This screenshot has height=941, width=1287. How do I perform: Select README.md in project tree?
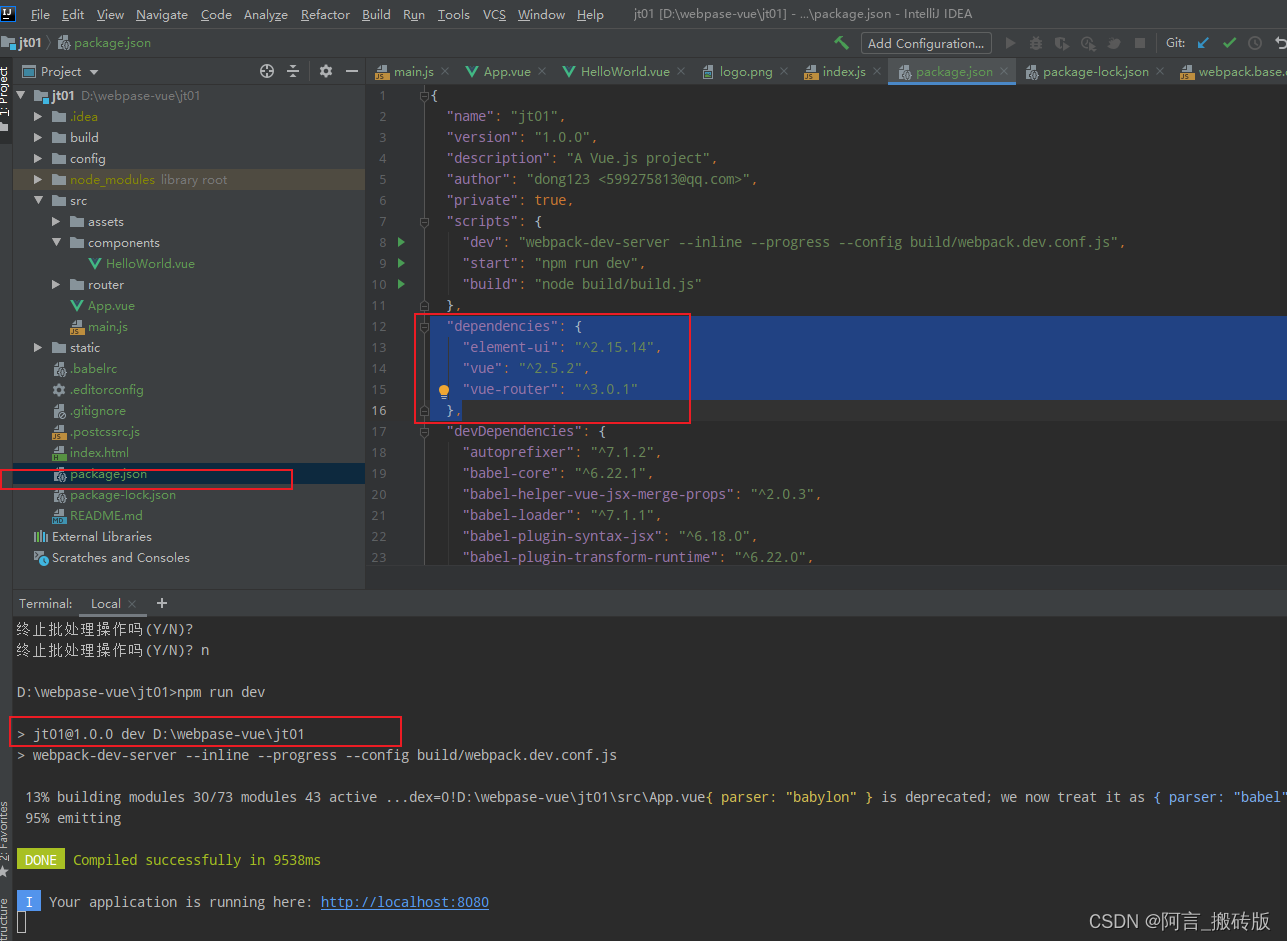(106, 515)
